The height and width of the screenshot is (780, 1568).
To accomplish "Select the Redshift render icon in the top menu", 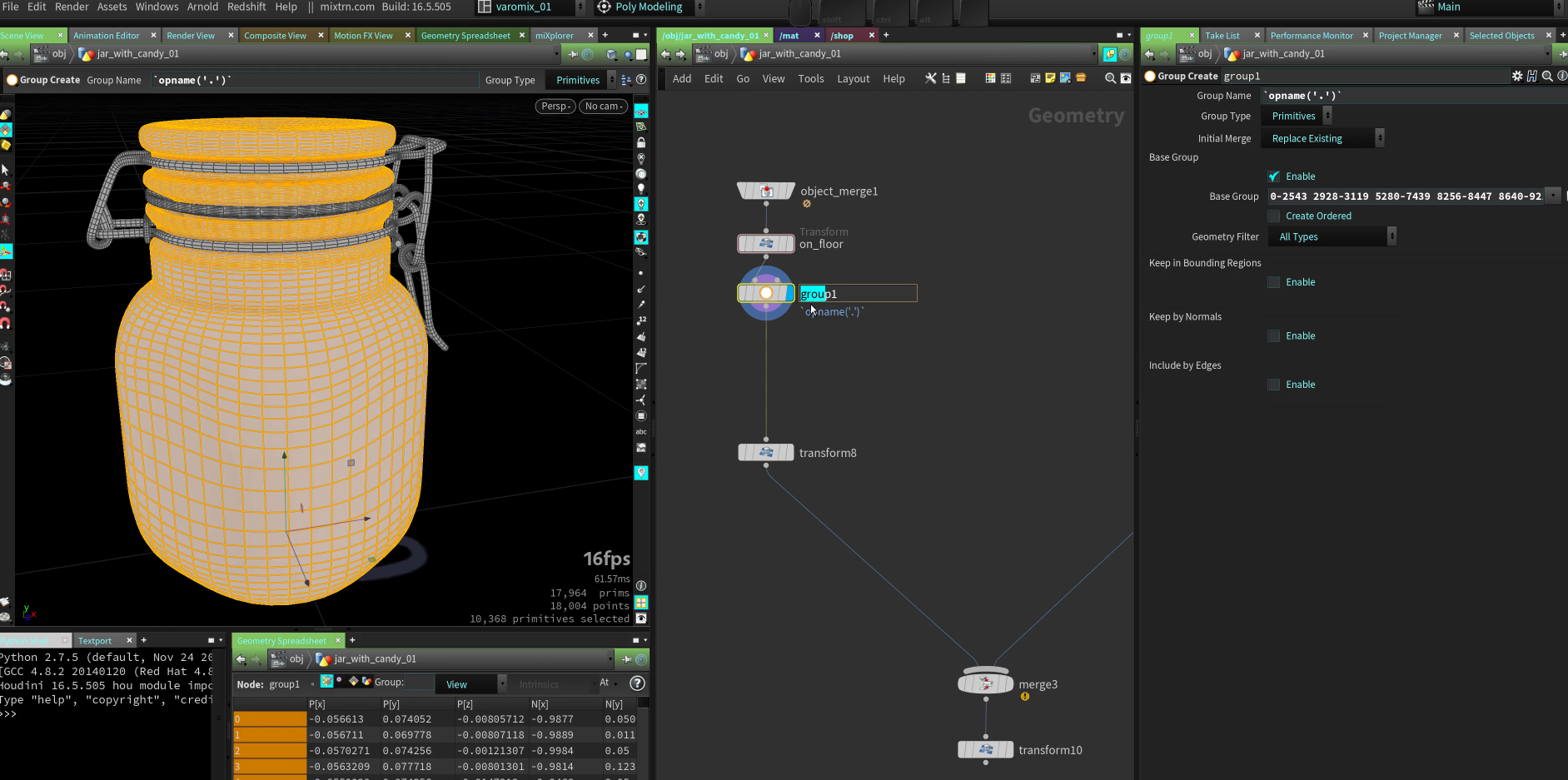I will (x=246, y=7).
